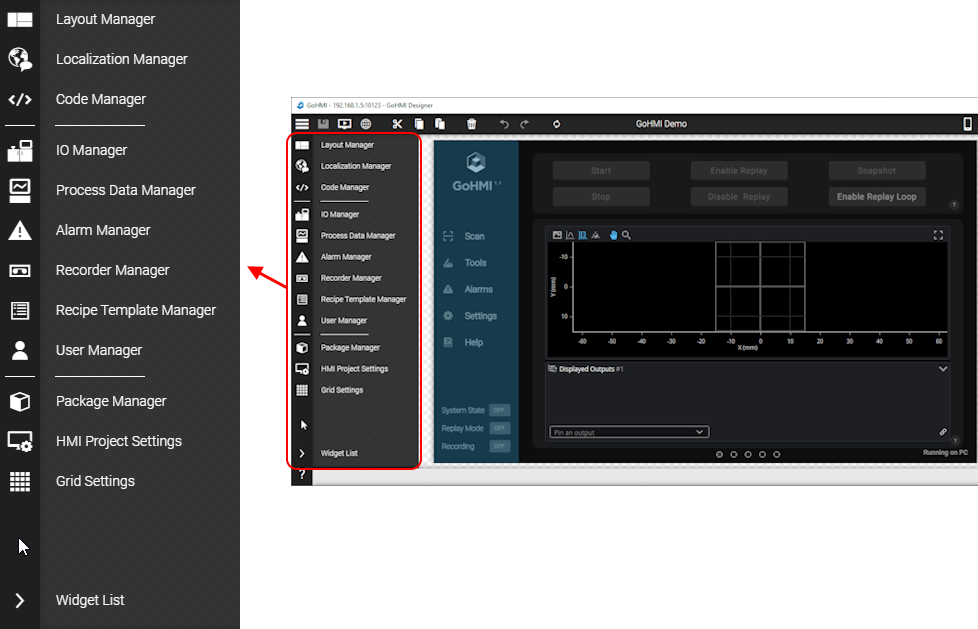
Task: Click the fullscreen icon on the chart panel
Action: [x=938, y=235]
